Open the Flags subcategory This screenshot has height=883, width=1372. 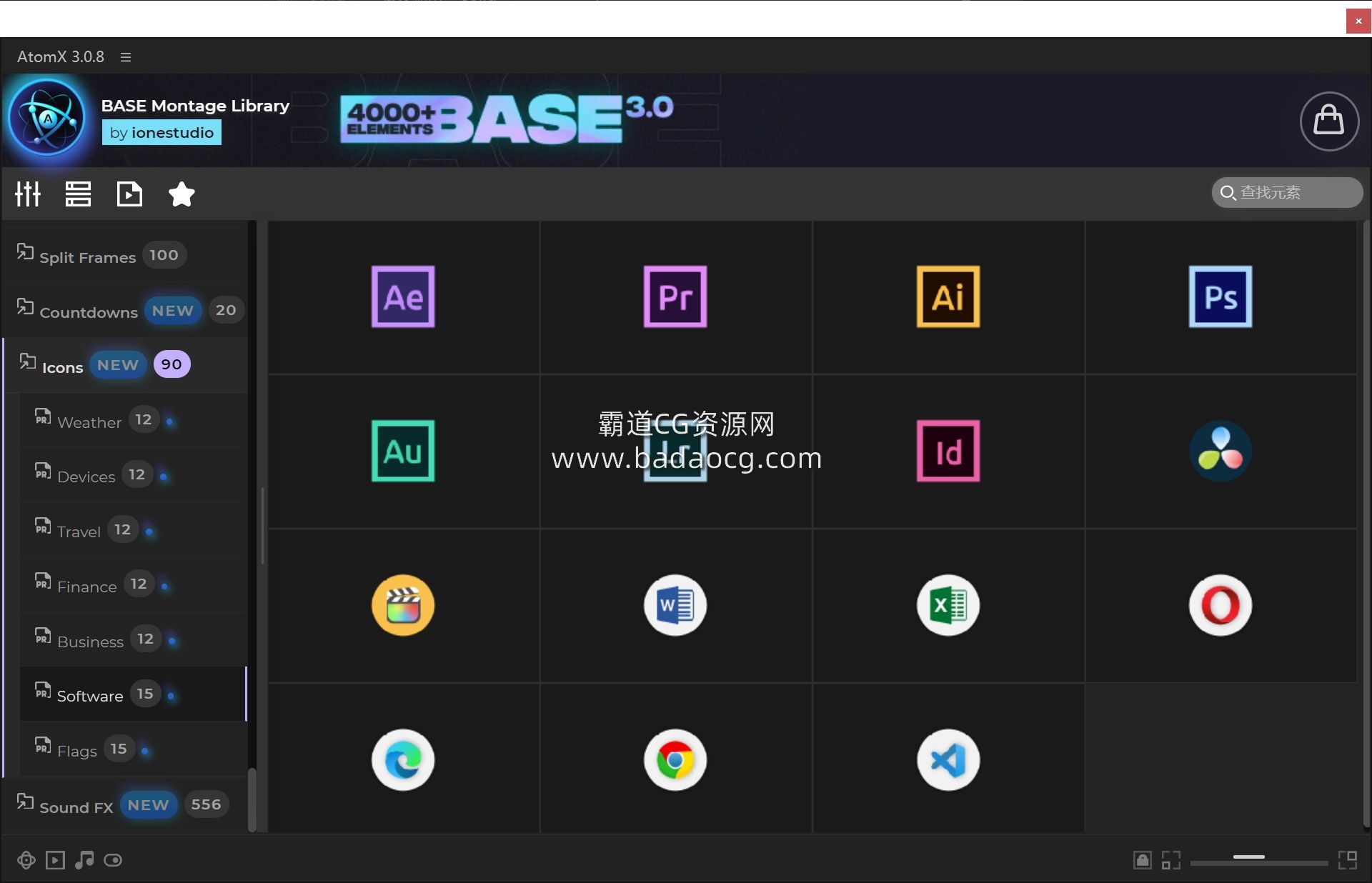tap(133, 749)
